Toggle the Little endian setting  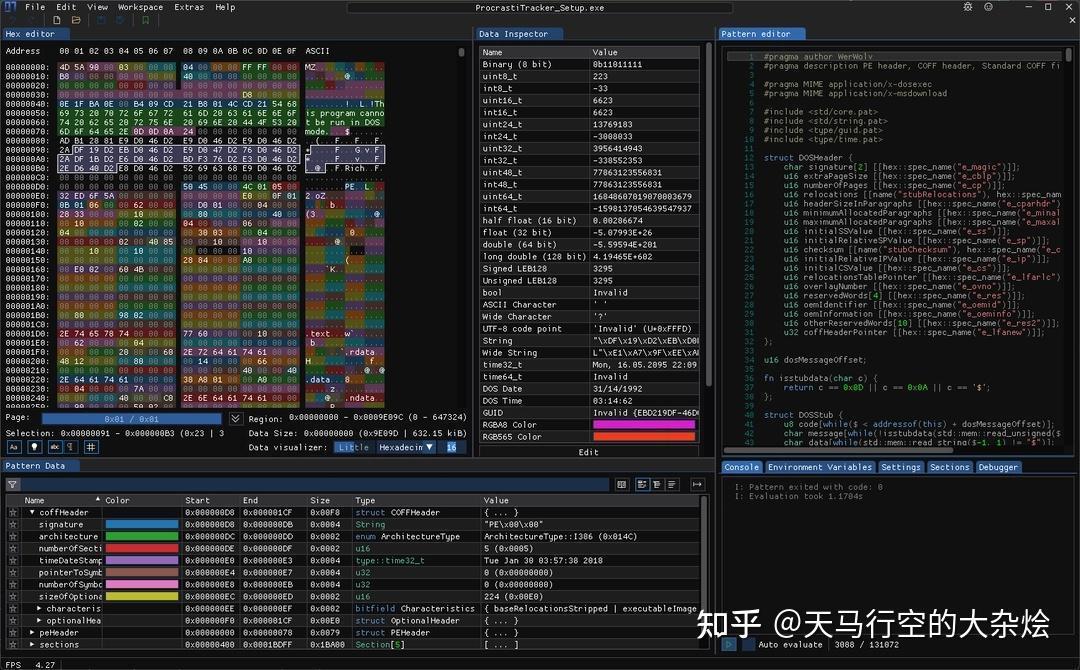coord(353,447)
